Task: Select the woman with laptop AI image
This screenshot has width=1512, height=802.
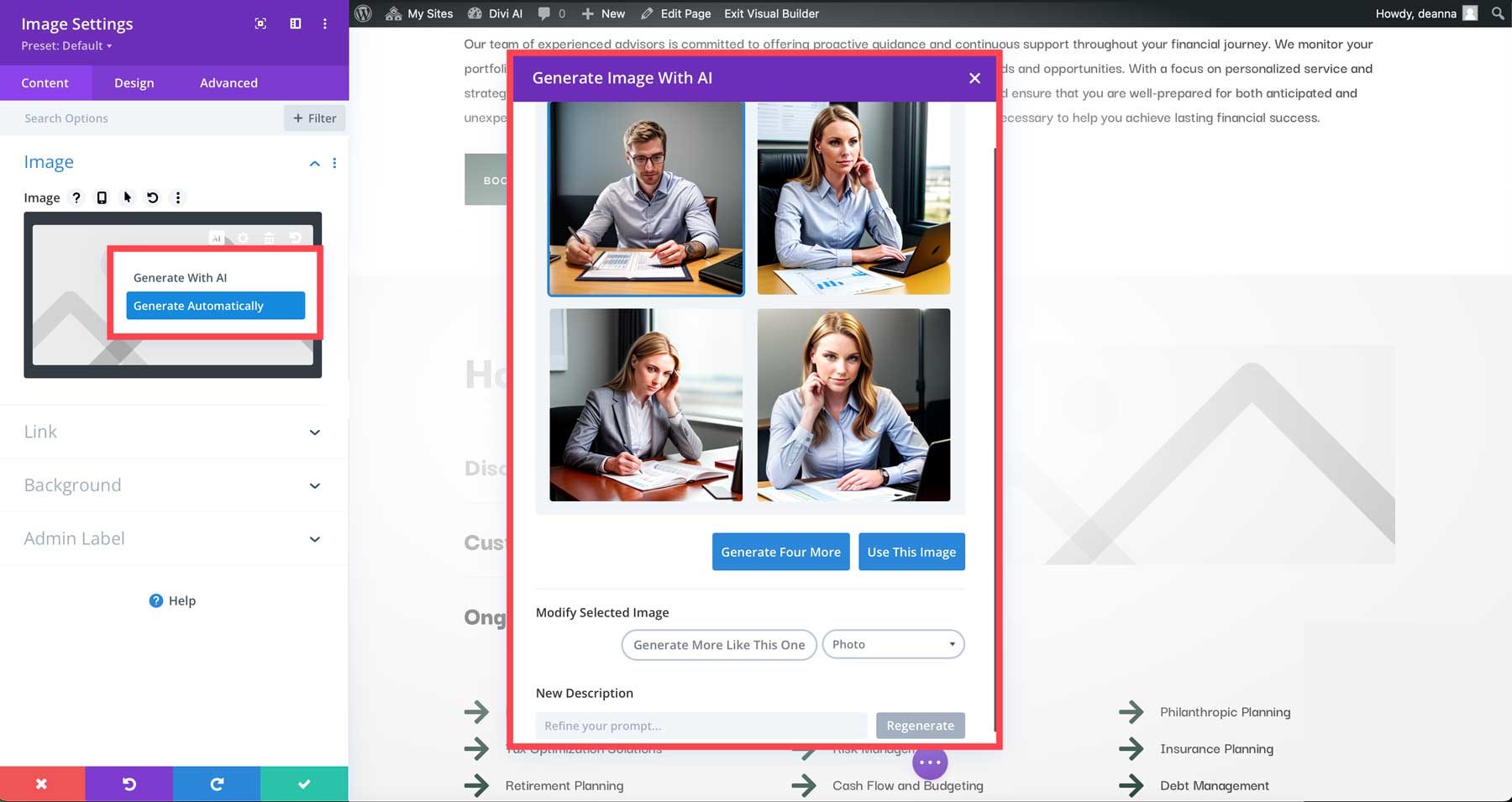Action: point(853,198)
